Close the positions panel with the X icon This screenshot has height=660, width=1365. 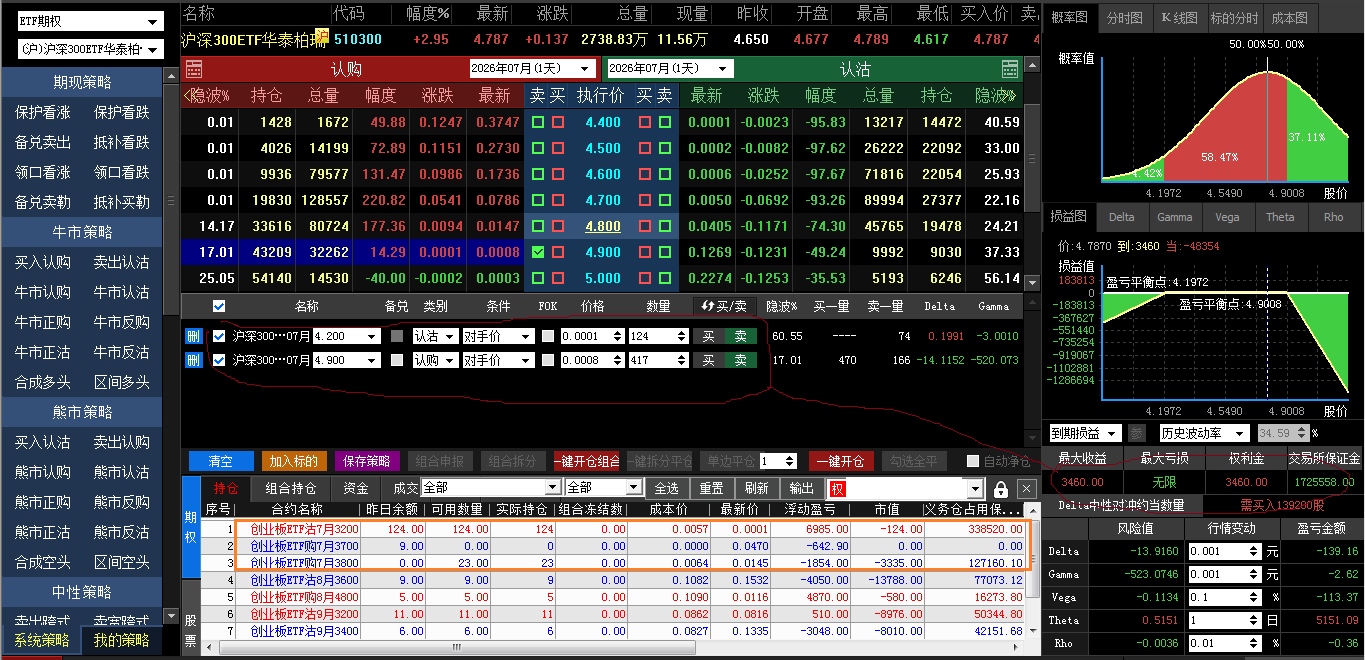(x=1026, y=489)
